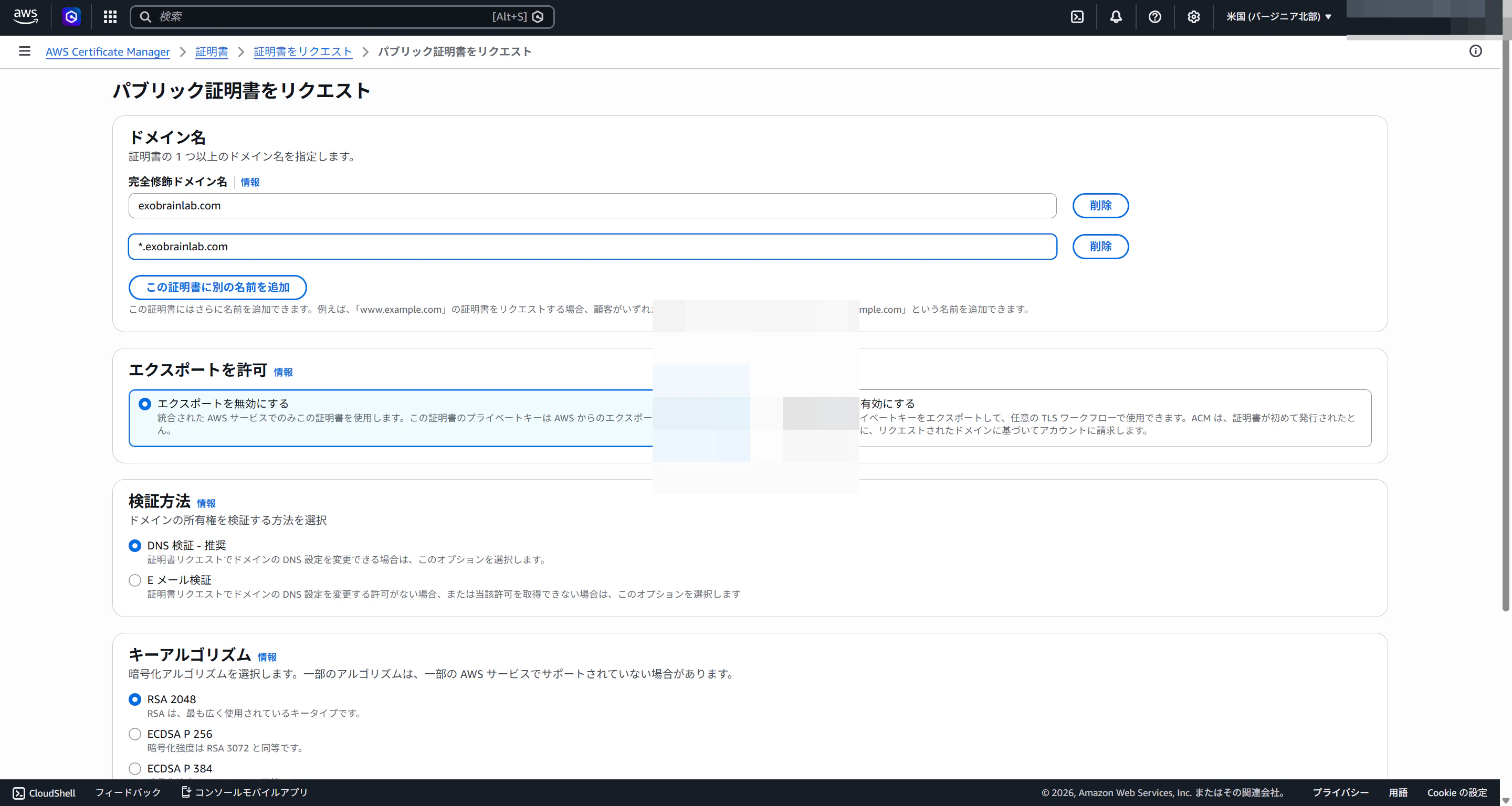1512x806 pixels.
Task: Click the *.exobrainlab.com domain field
Action: click(x=592, y=247)
